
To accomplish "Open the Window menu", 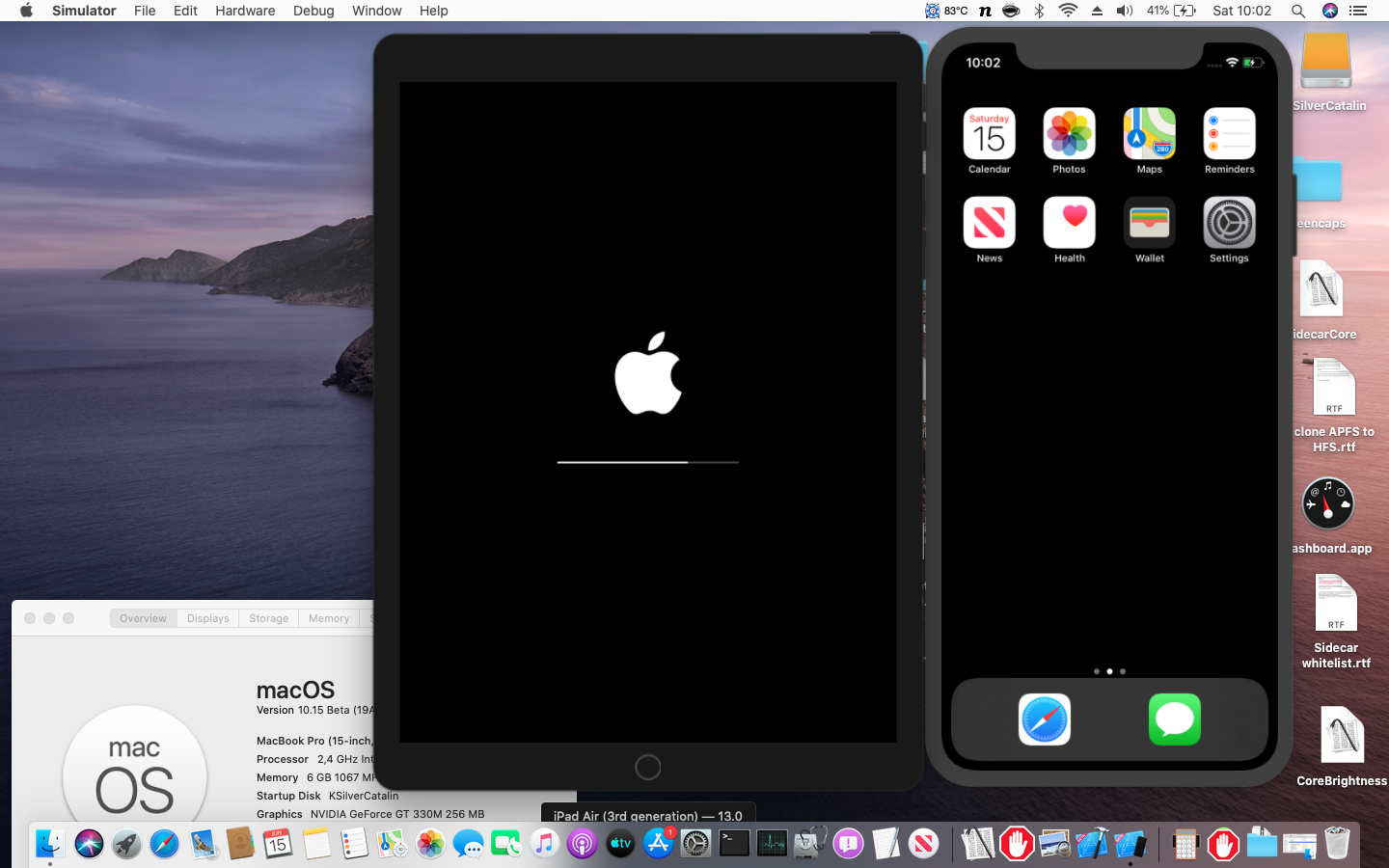I will pyautogui.click(x=376, y=11).
